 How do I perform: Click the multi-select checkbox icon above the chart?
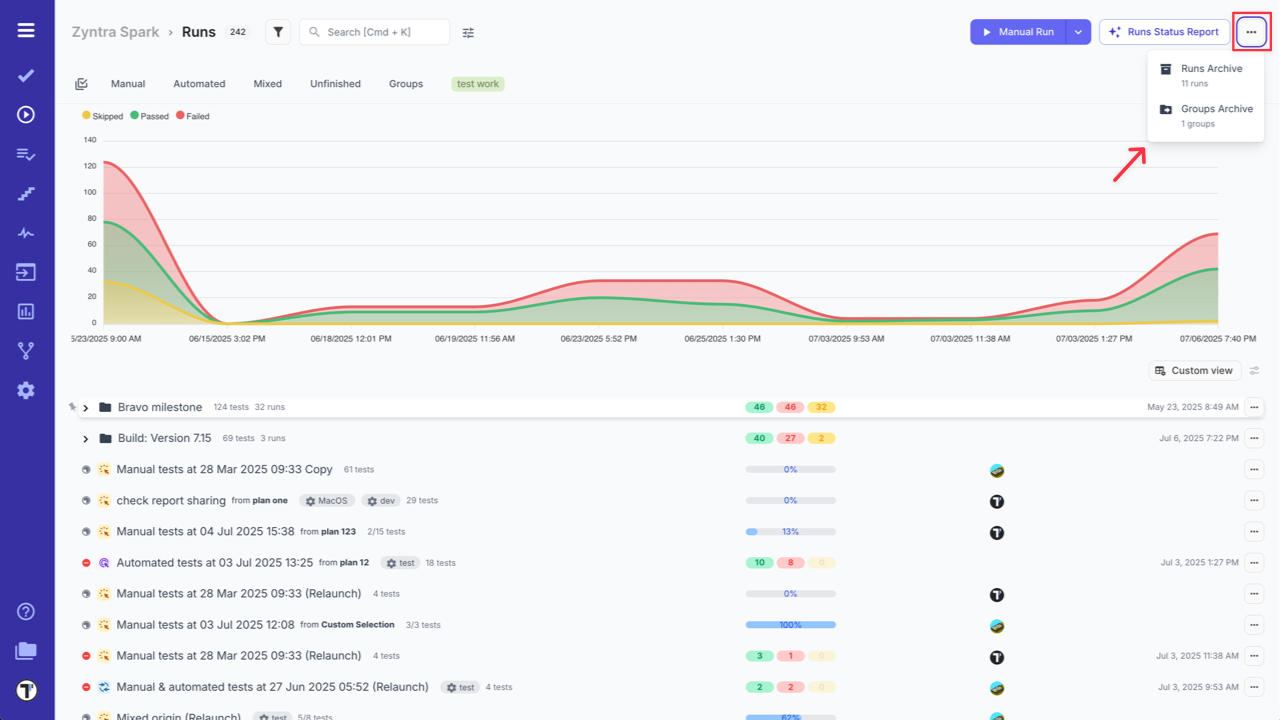point(81,84)
